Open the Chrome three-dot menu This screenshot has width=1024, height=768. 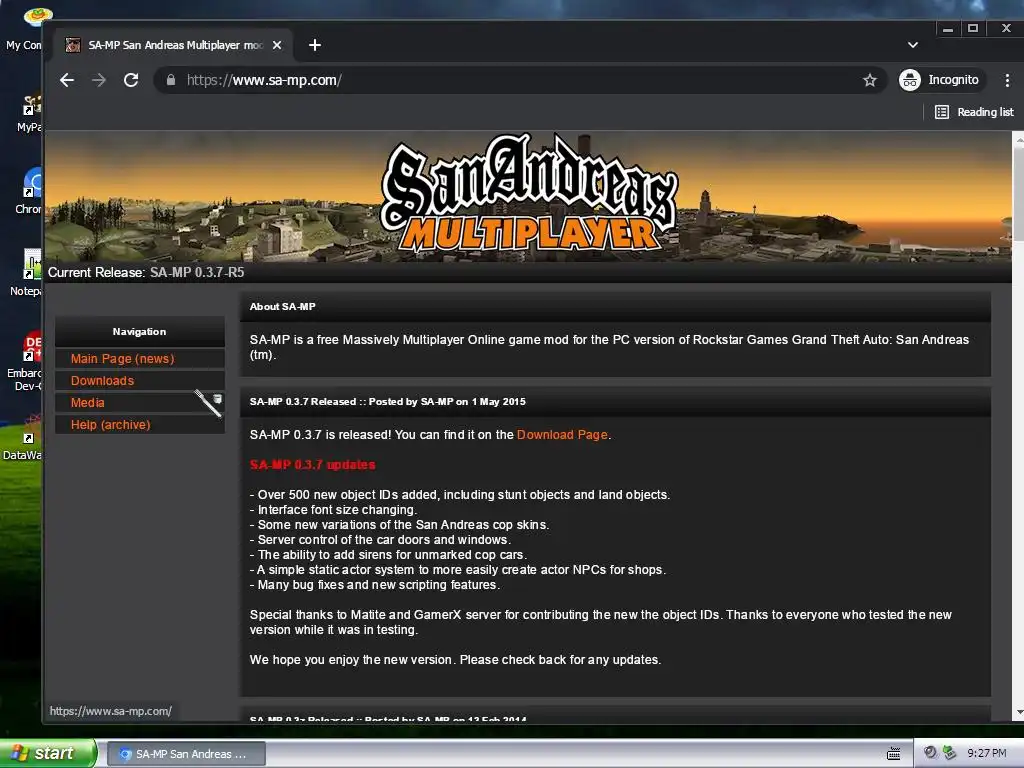point(1007,80)
